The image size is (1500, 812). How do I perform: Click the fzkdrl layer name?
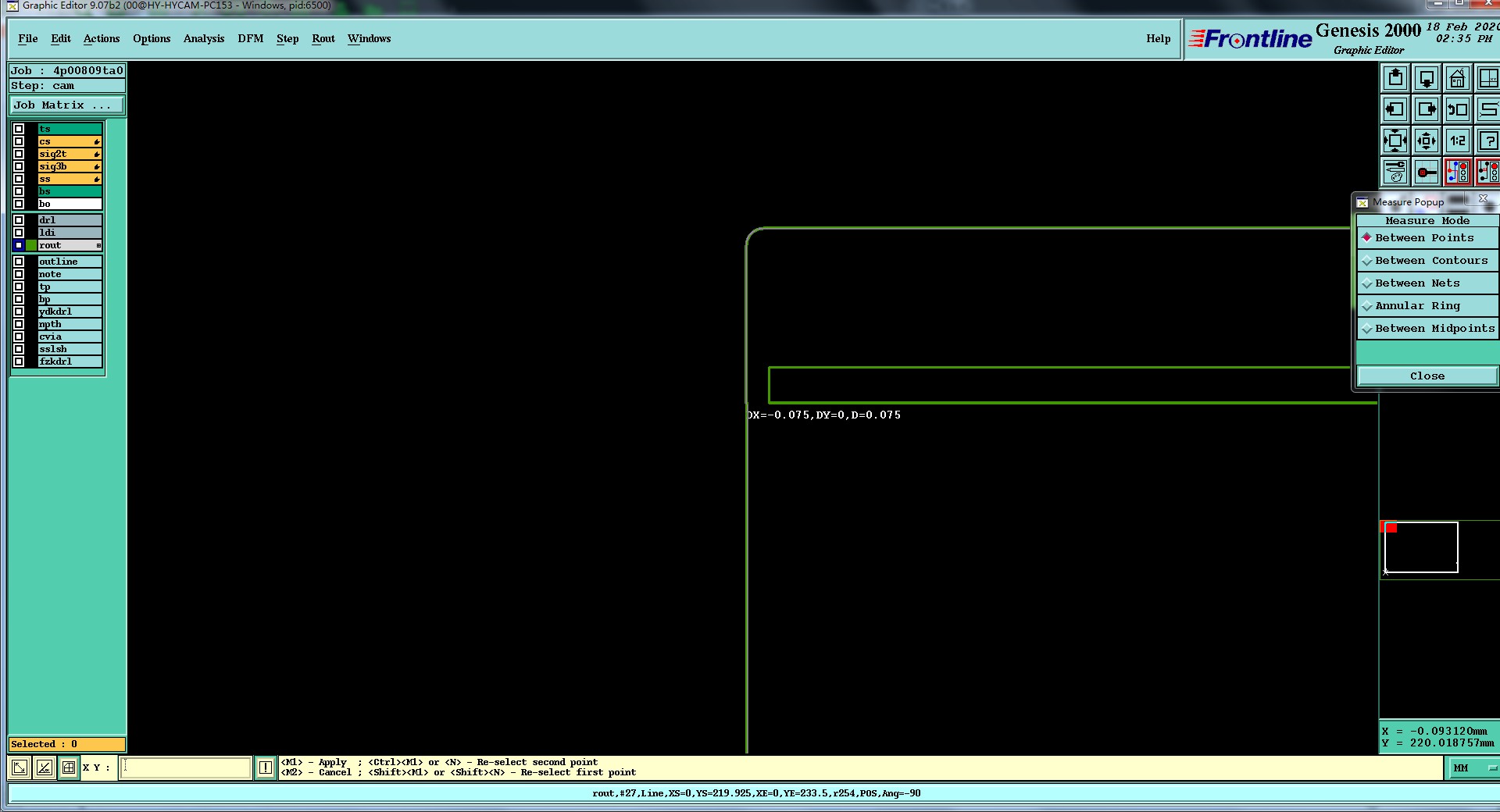(70, 361)
